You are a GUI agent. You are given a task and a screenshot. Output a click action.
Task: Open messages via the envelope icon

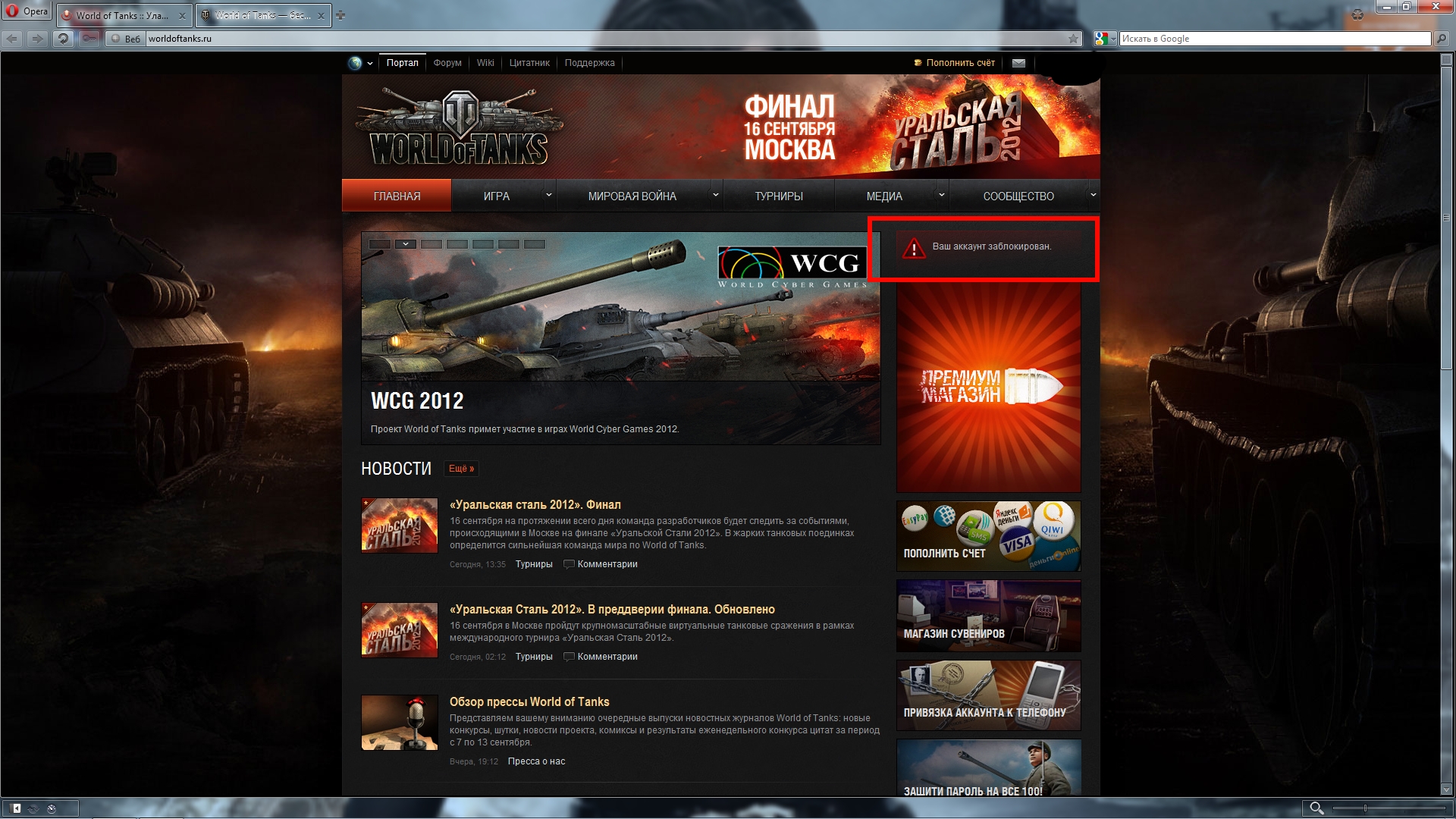(1018, 63)
